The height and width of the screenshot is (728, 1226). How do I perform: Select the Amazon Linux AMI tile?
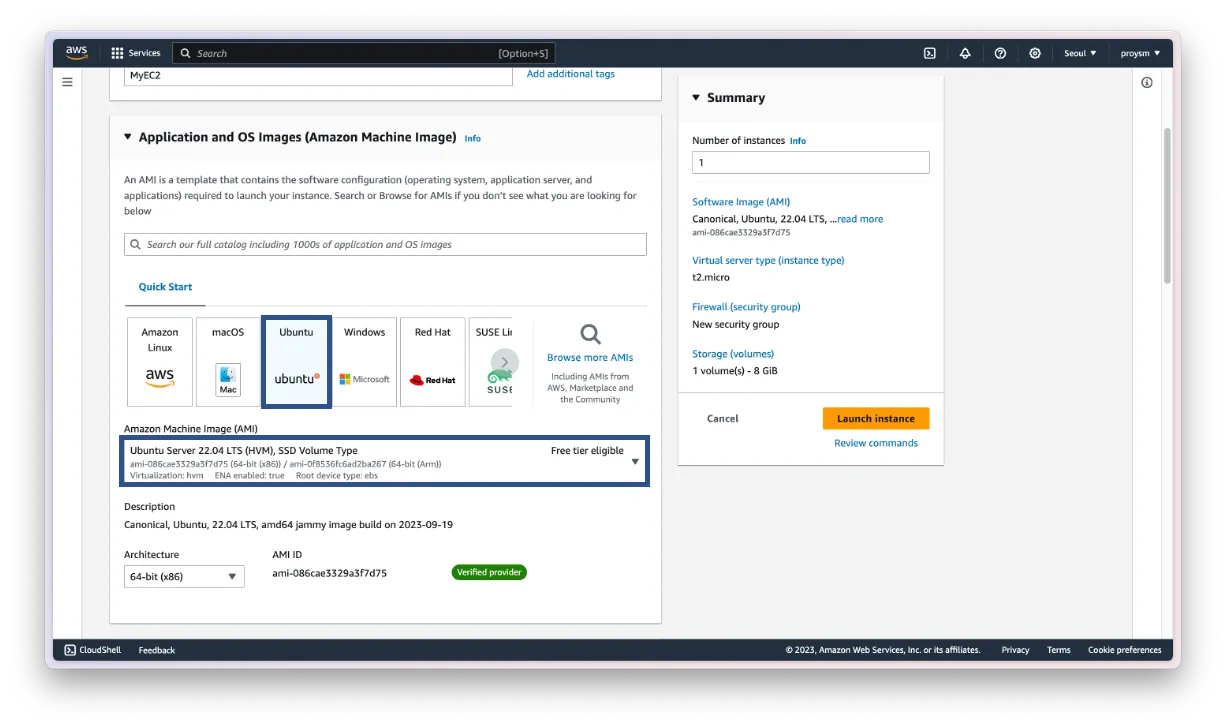point(160,362)
